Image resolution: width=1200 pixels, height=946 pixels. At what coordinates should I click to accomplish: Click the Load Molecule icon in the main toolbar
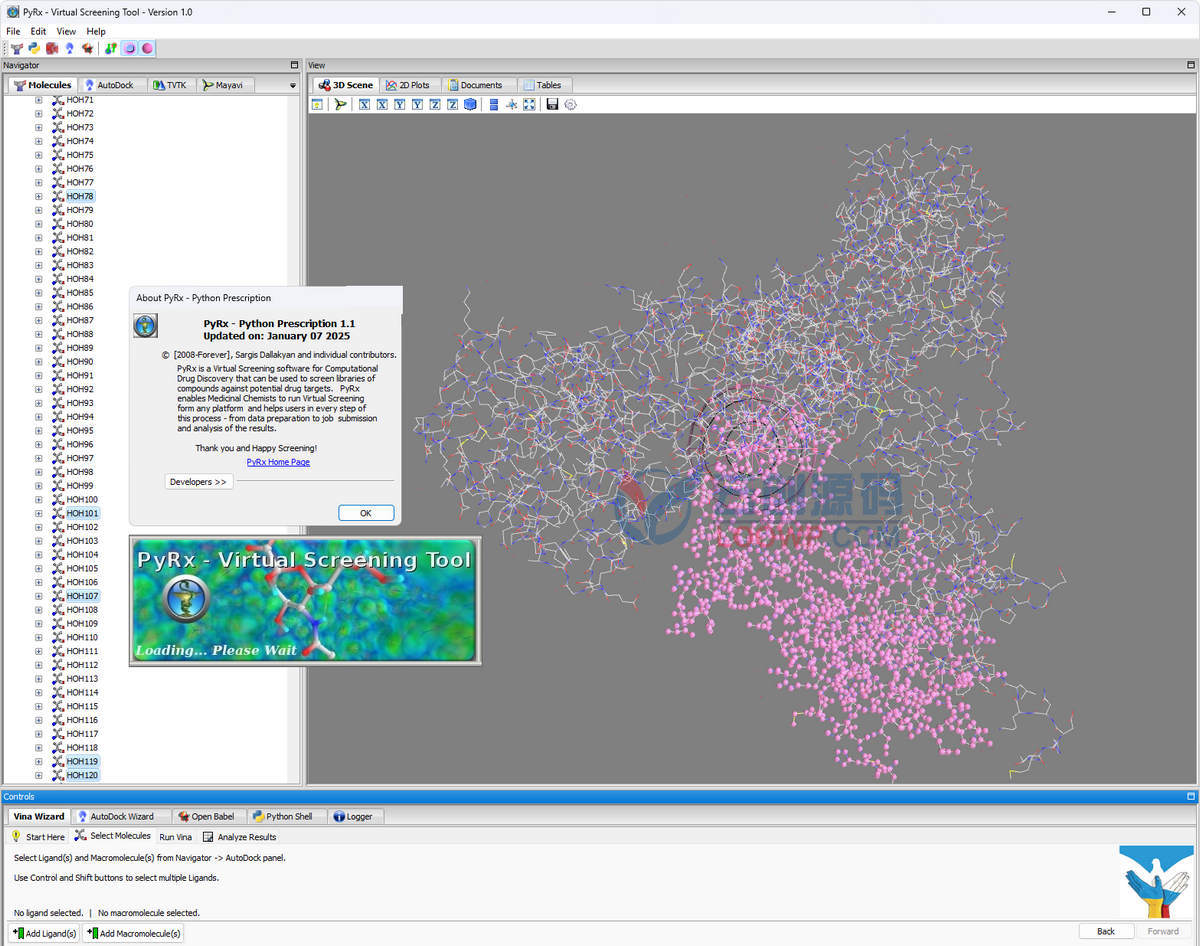coord(16,48)
